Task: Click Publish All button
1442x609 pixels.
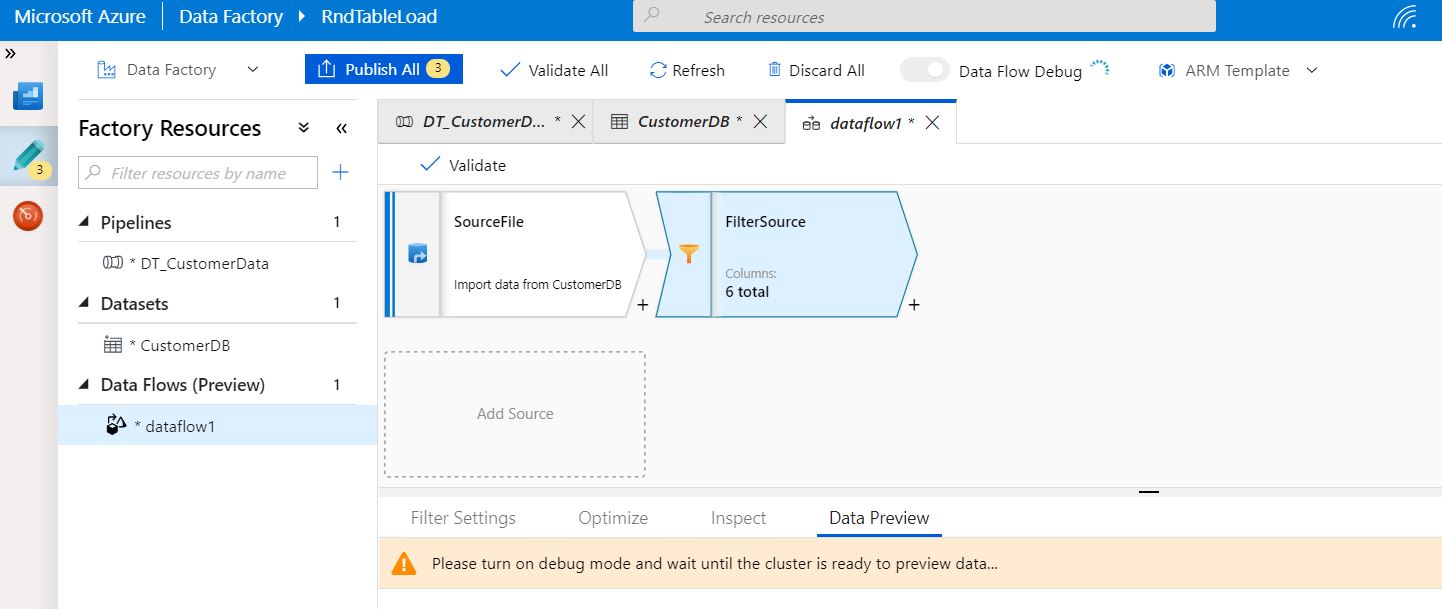Action: pyautogui.click(x=384, y=69)
